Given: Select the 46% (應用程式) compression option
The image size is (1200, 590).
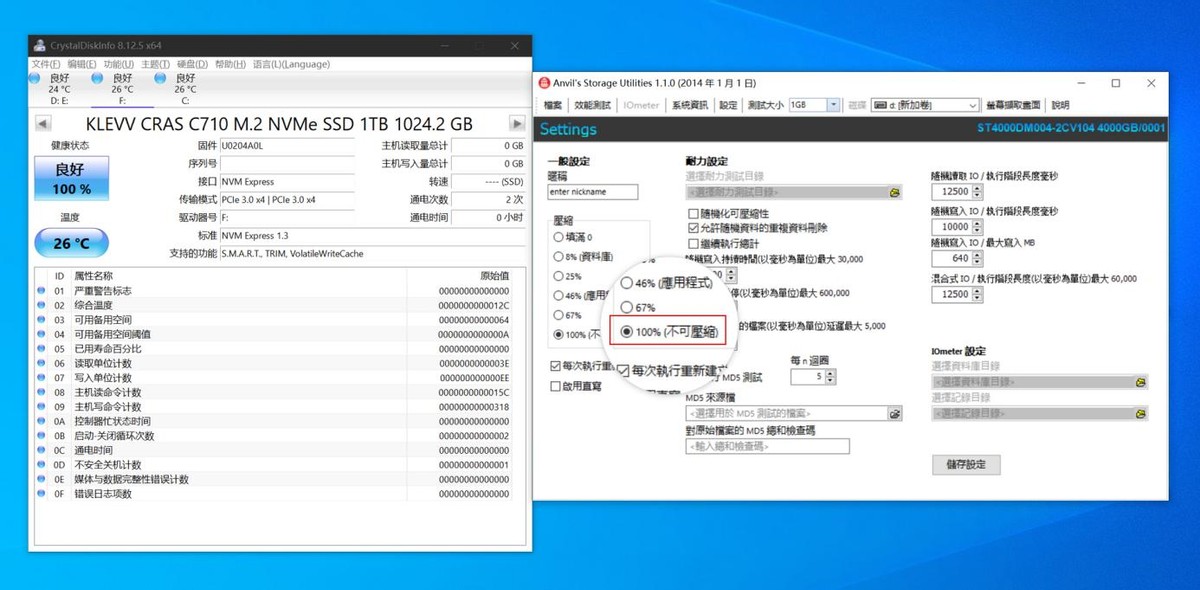Looking at the screenshot, I should [x=625, y=283].
